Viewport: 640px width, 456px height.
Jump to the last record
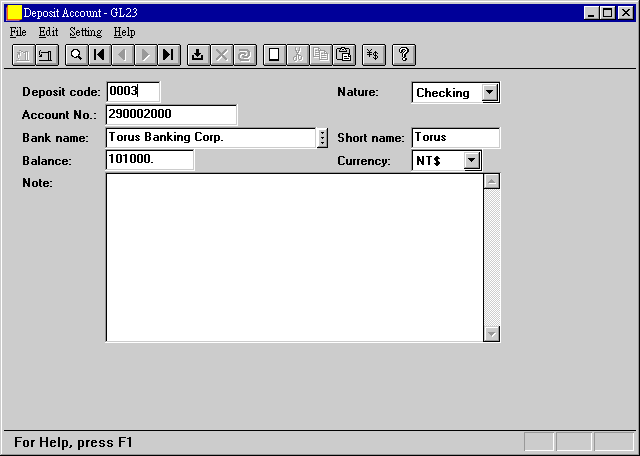(169, 55)
